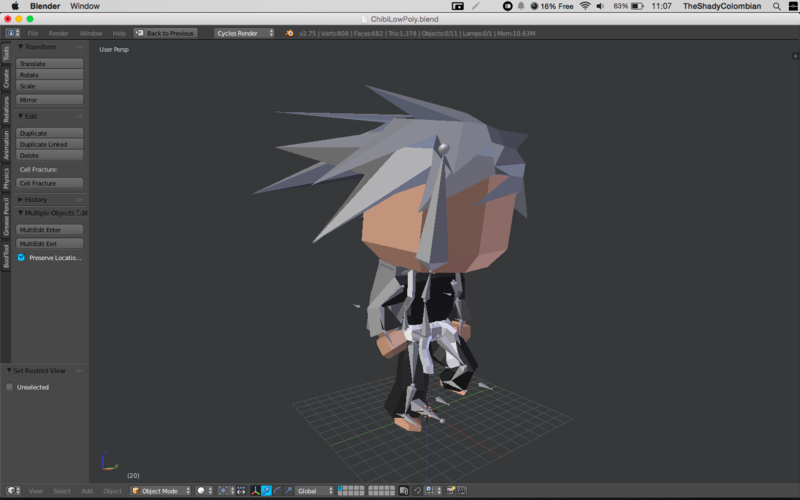Enable the rotate manipulator arc icon

point(277,490)
